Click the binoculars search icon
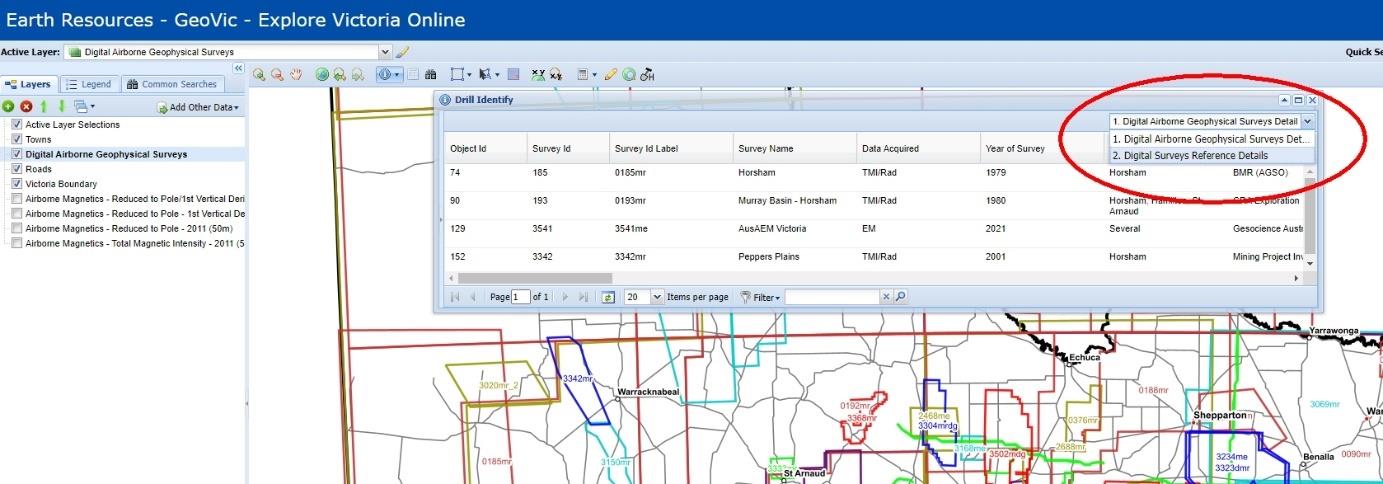Image resolution: width=1383 pixels, height=484 pixels. pos(431,75)
